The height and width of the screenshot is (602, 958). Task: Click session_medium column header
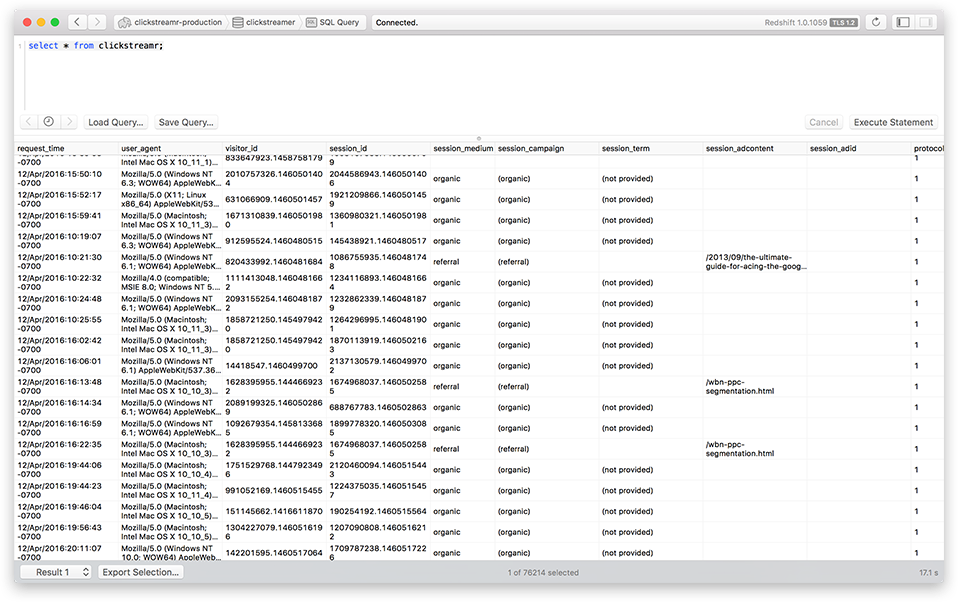point(463,149)
